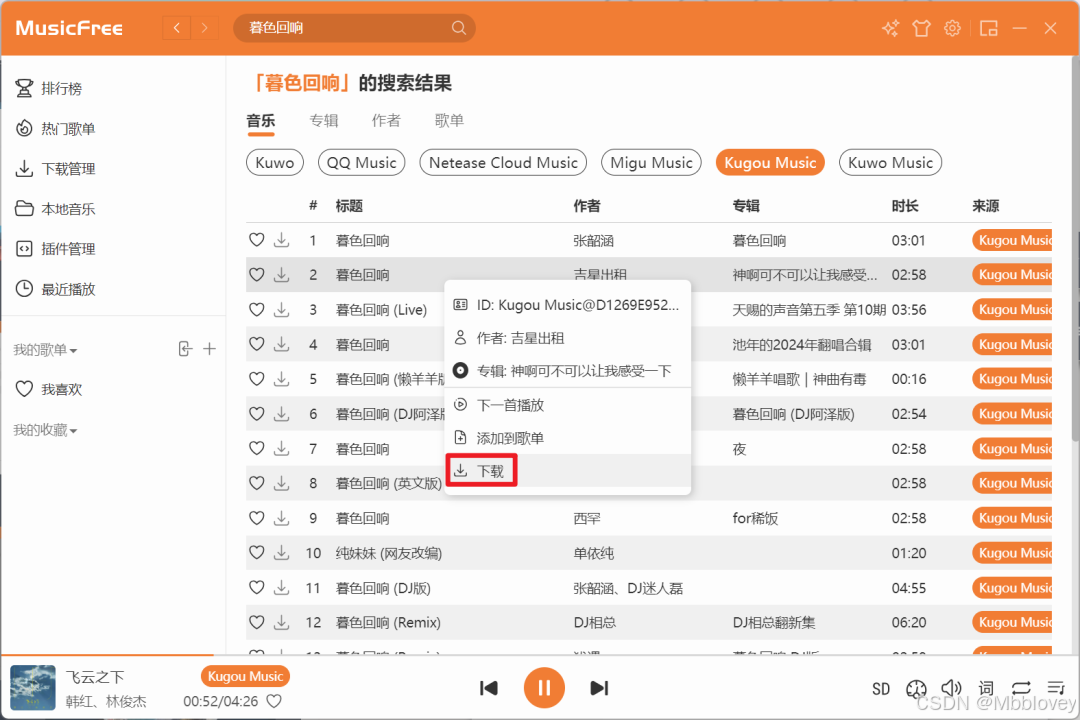
Task: Favorite song 1 暮色回响 heart
Action: coord(256,240)
